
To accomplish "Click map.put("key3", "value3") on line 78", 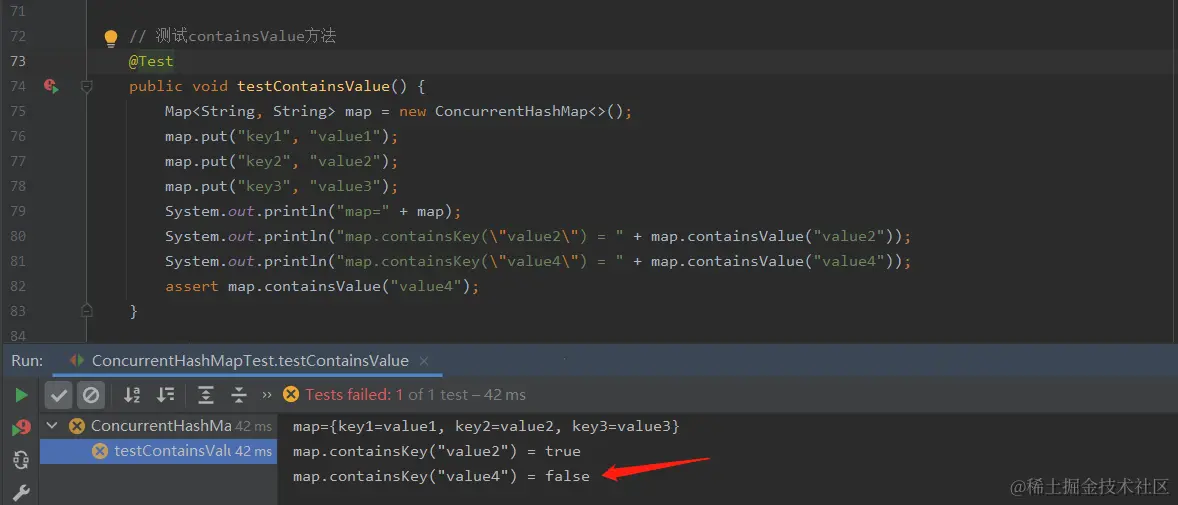I will tap(282, 186).
